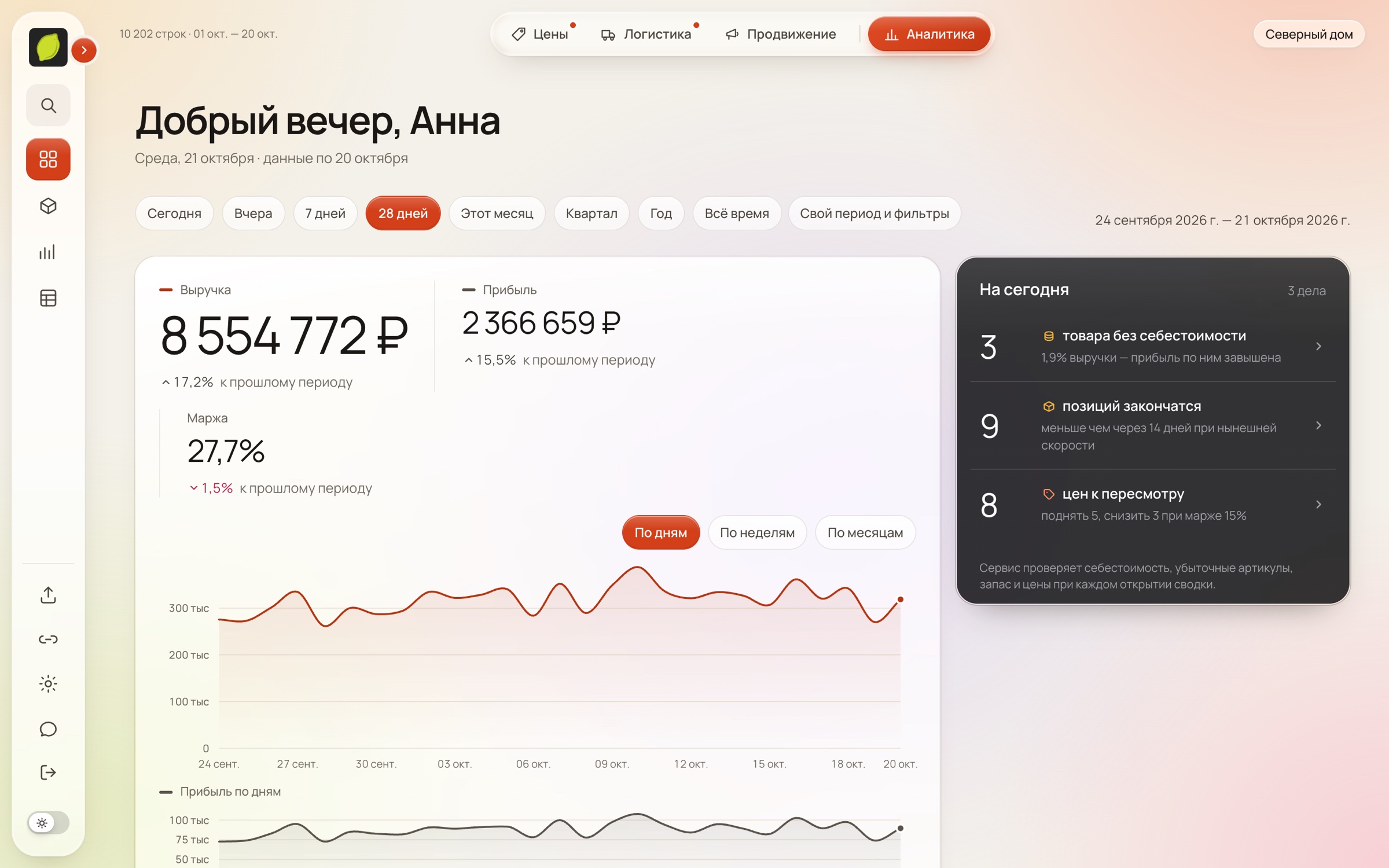Image resolution: width=1389 pixels, height=868 pixels.
Task: Open the позиций закончатся chevron
Action: pos(1318,425)
